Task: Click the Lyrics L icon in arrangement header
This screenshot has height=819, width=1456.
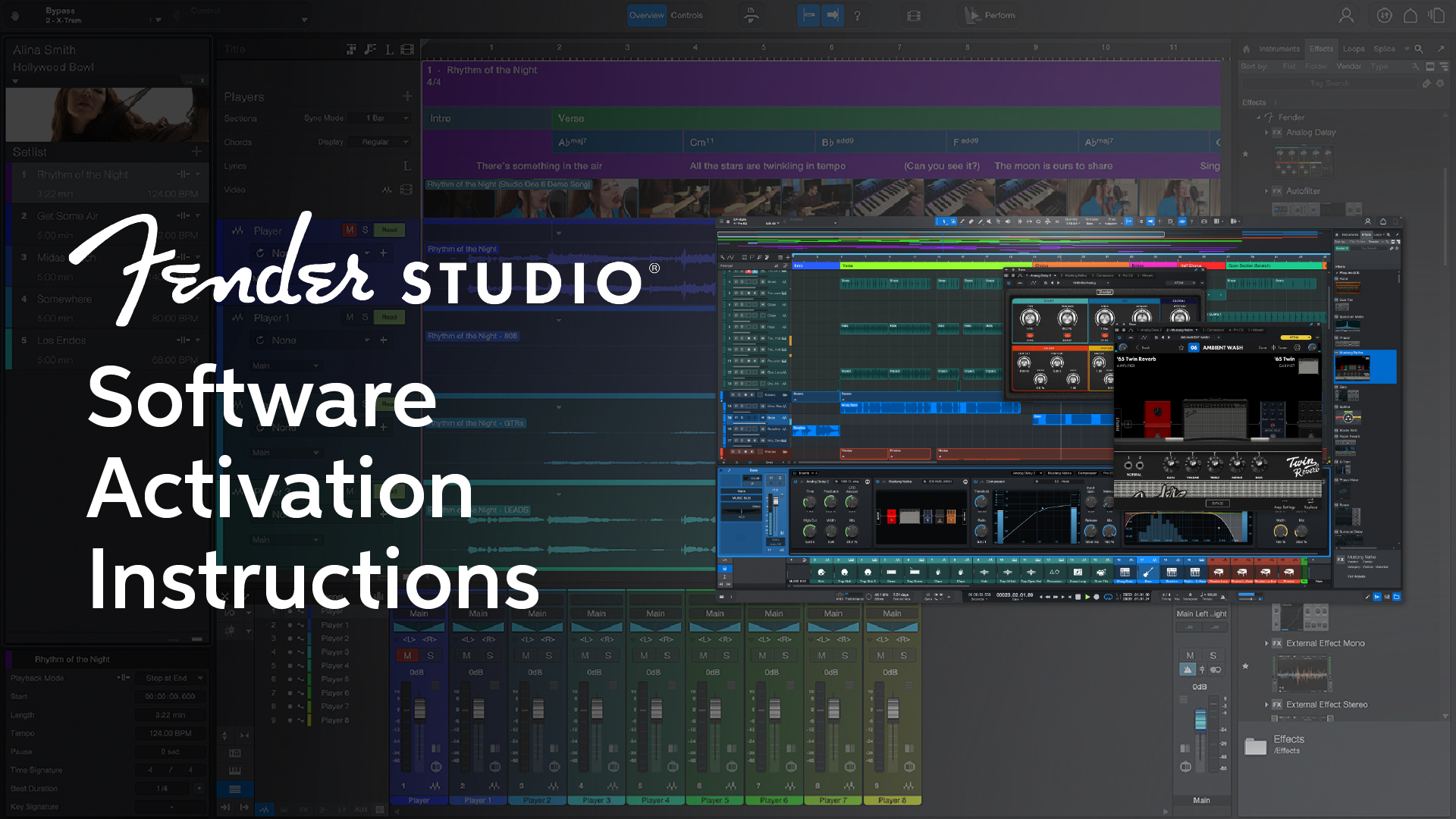Action: 388,49
